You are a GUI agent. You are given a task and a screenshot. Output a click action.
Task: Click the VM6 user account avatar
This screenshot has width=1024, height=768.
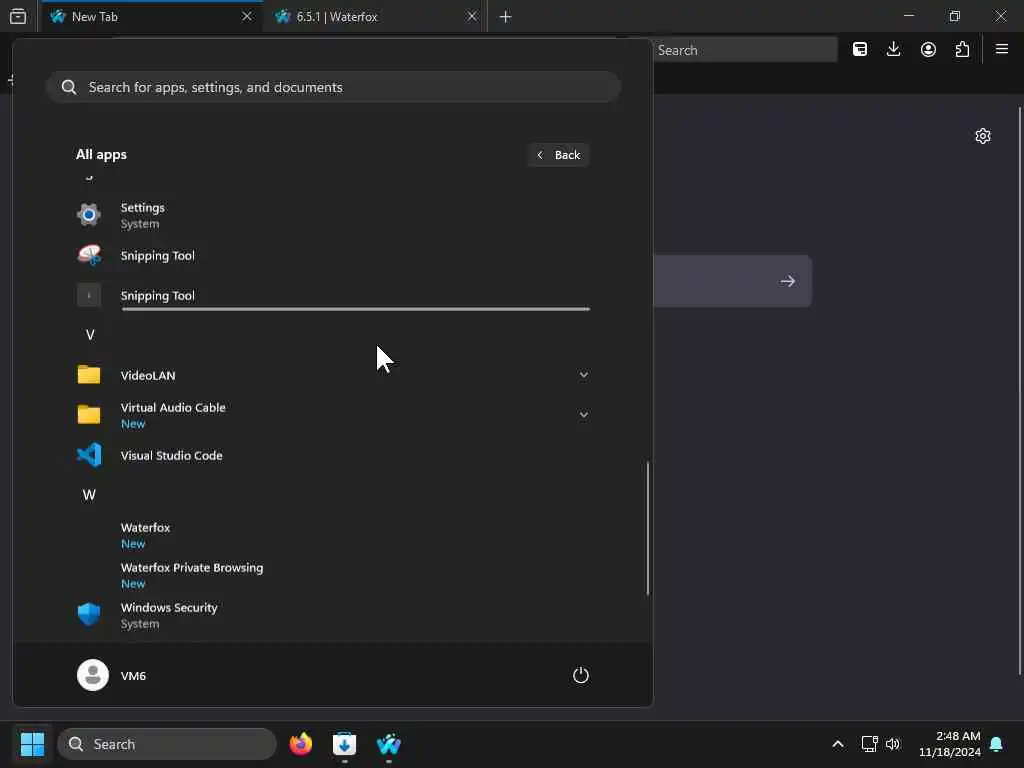pos(93,675)
